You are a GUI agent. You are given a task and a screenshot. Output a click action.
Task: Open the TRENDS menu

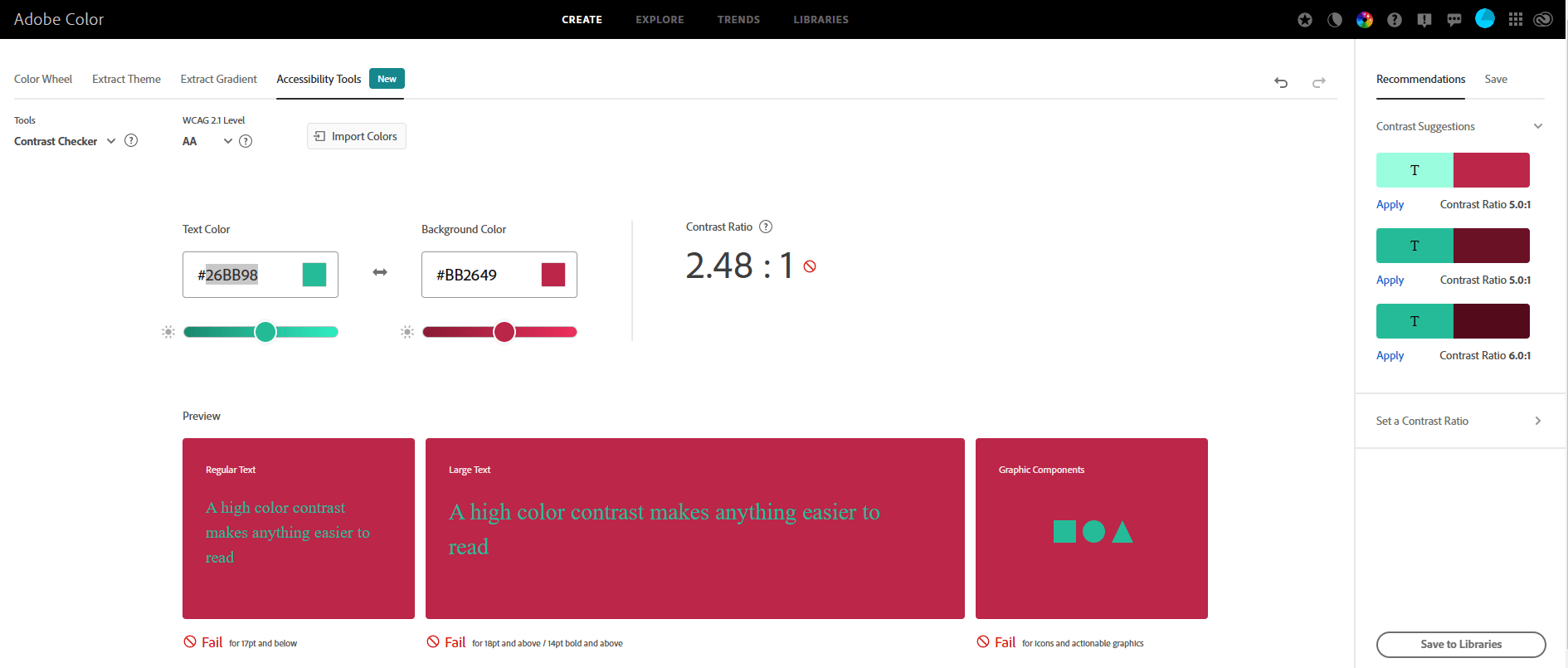click(x=738, y=20)
